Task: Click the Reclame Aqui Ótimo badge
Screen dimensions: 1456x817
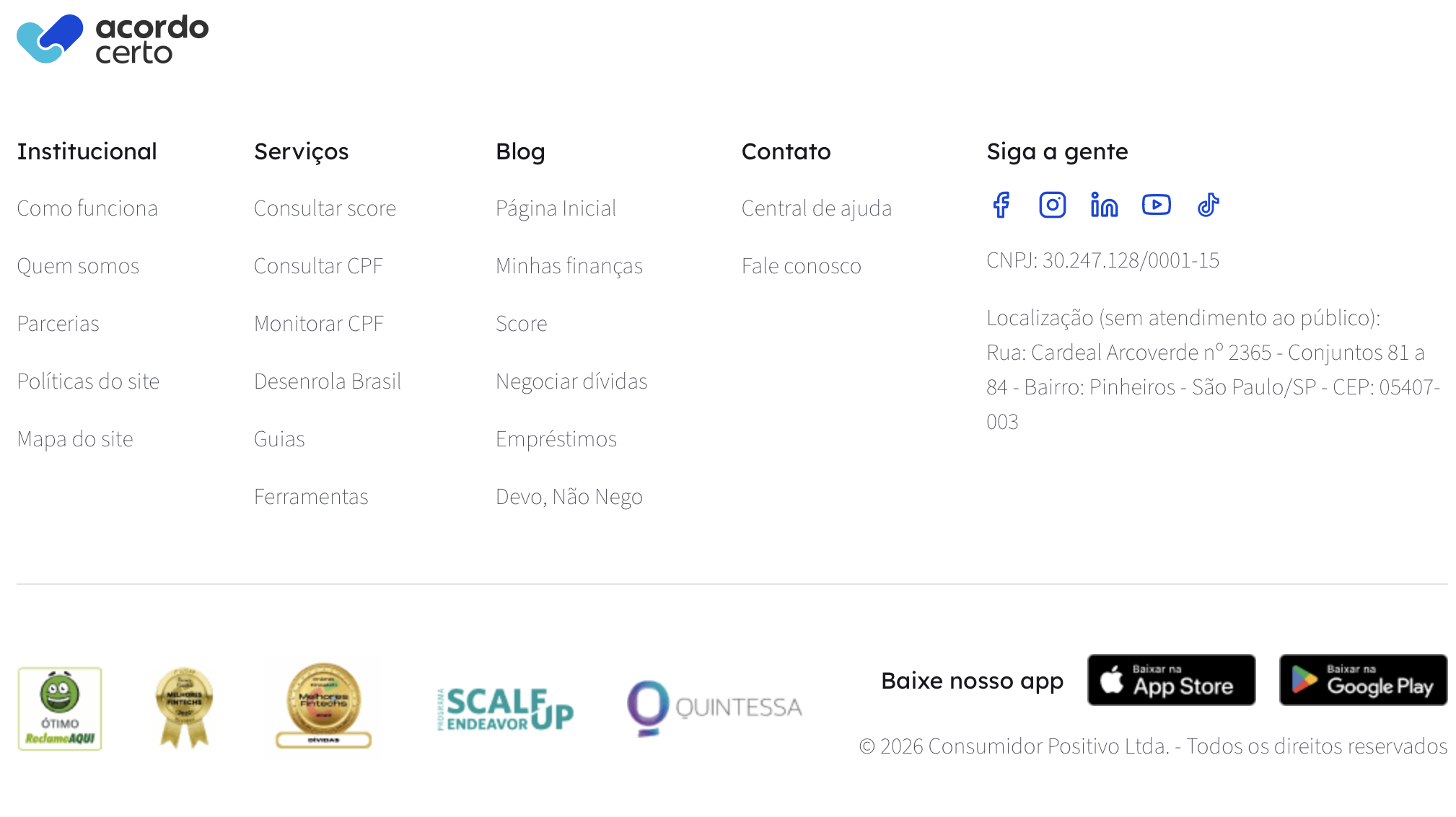Action: [60, 708]
